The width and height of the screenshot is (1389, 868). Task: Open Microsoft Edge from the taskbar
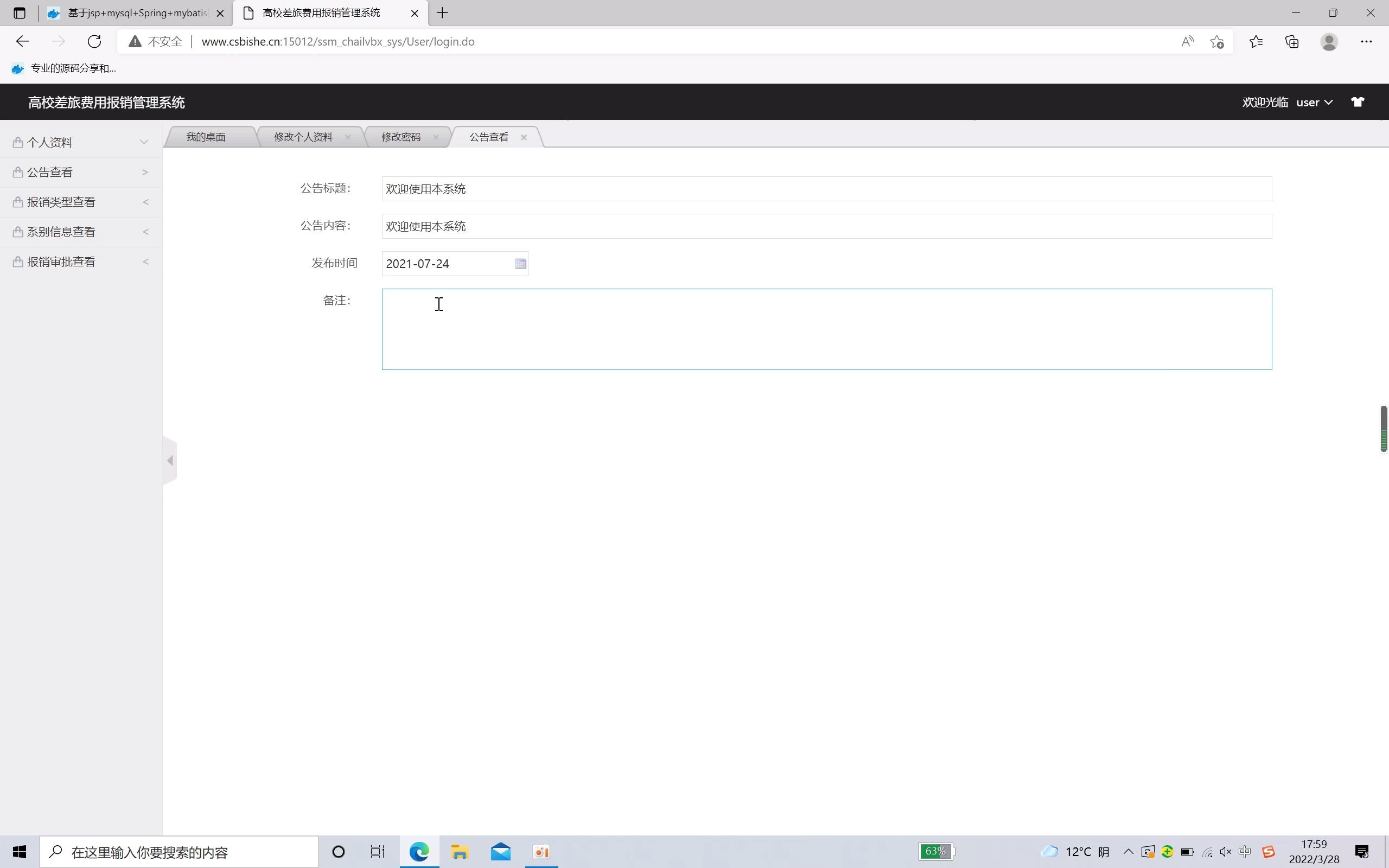click(x=419, y=851)
